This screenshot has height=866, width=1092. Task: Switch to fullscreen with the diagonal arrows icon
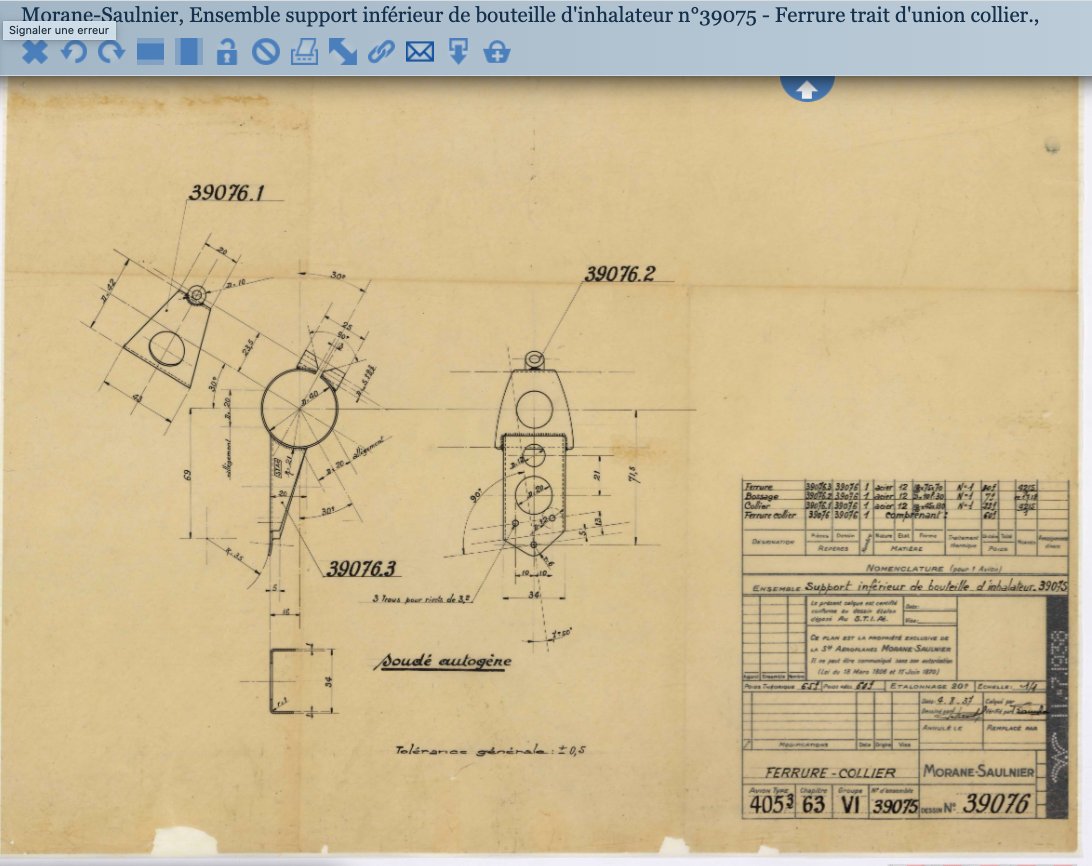click(343, 52)
